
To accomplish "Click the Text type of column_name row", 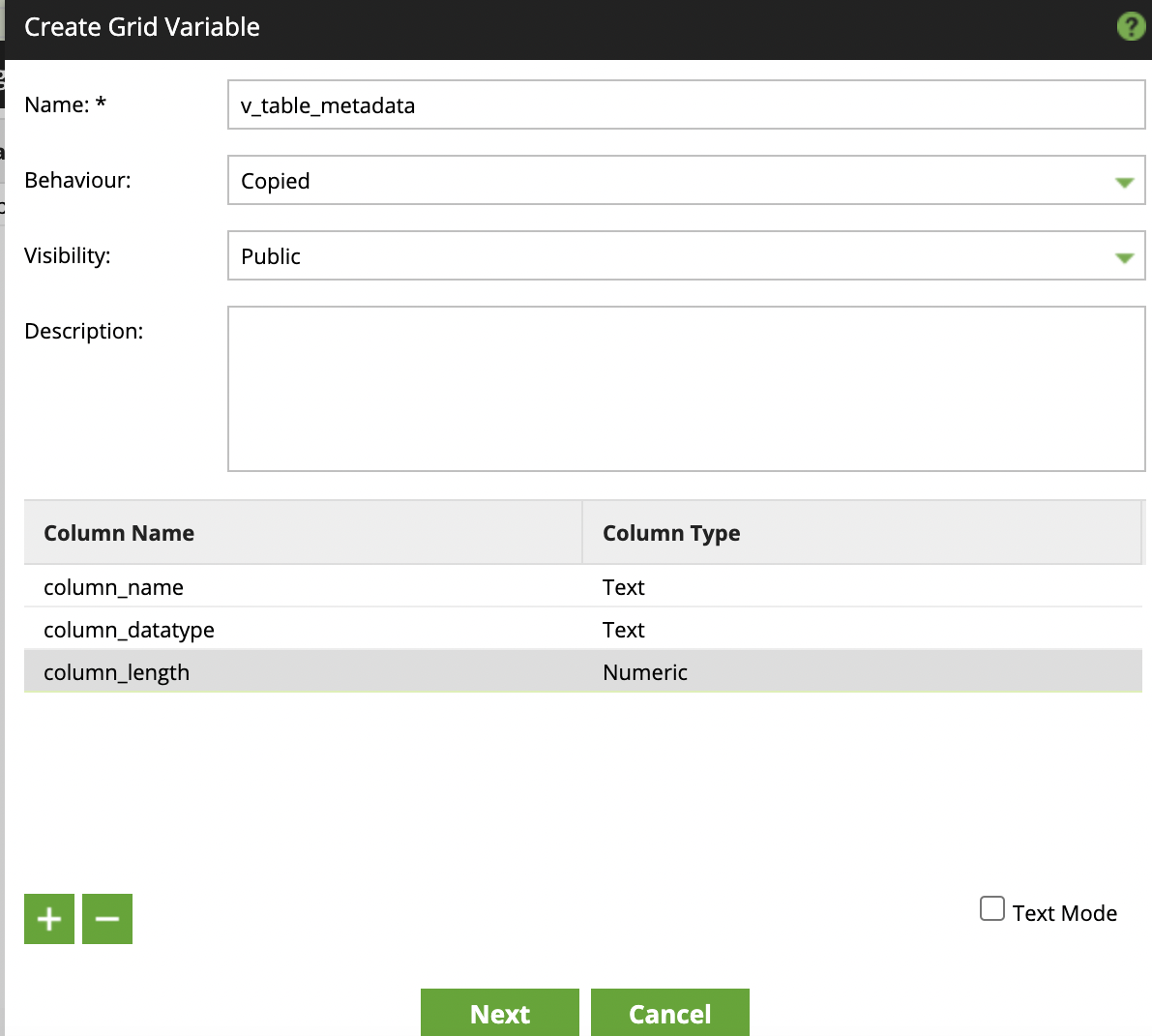I will pos(862,586).
